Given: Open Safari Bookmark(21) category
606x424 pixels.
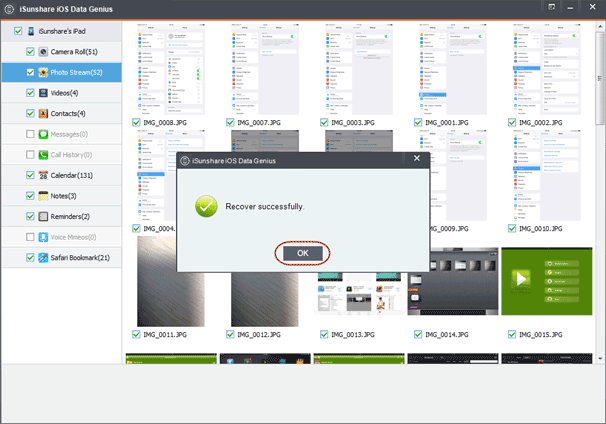Looking at the screenshot, I should click(61, 257).
